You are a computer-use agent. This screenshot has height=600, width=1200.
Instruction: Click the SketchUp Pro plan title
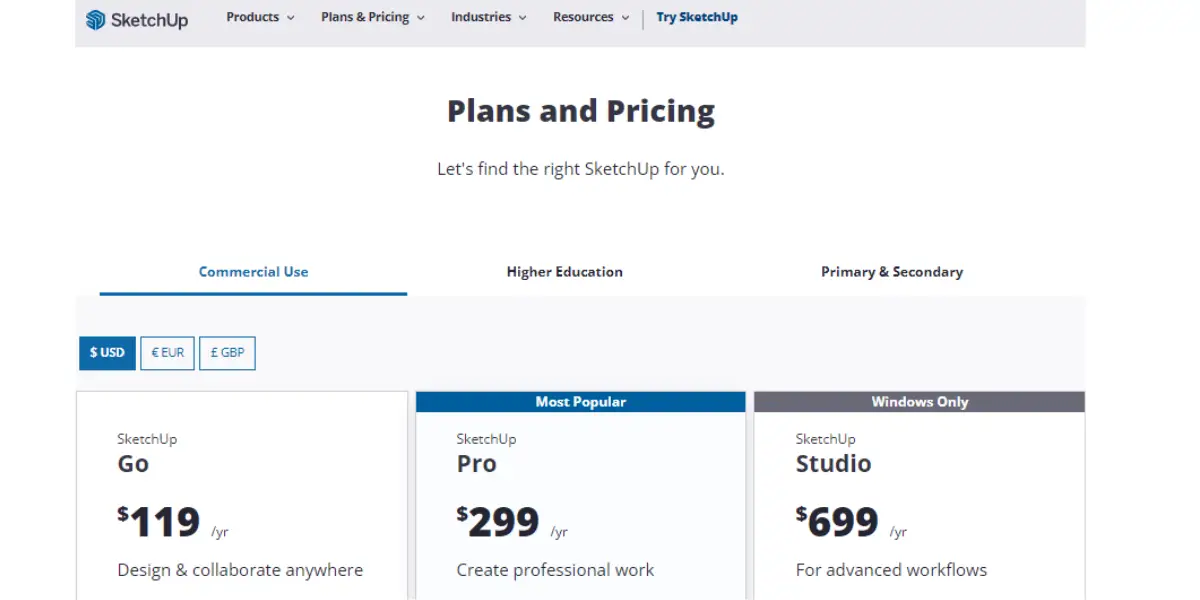pyautogui.click(x=486, y=454)
